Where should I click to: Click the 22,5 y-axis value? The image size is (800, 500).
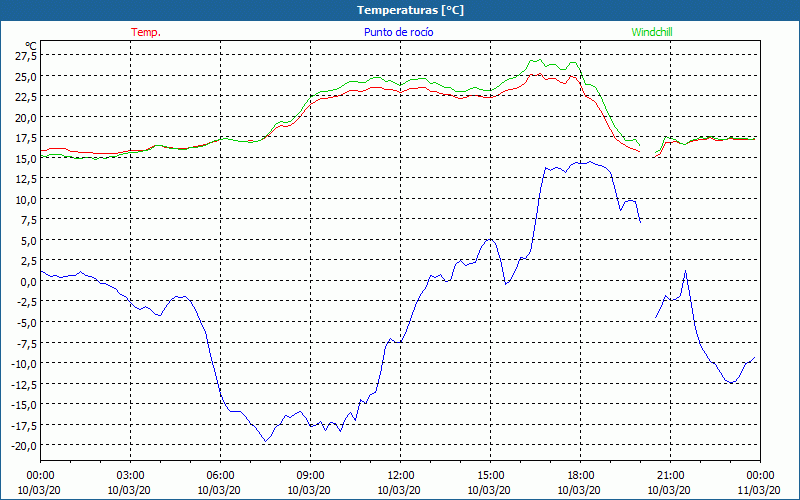pos(26,97)
